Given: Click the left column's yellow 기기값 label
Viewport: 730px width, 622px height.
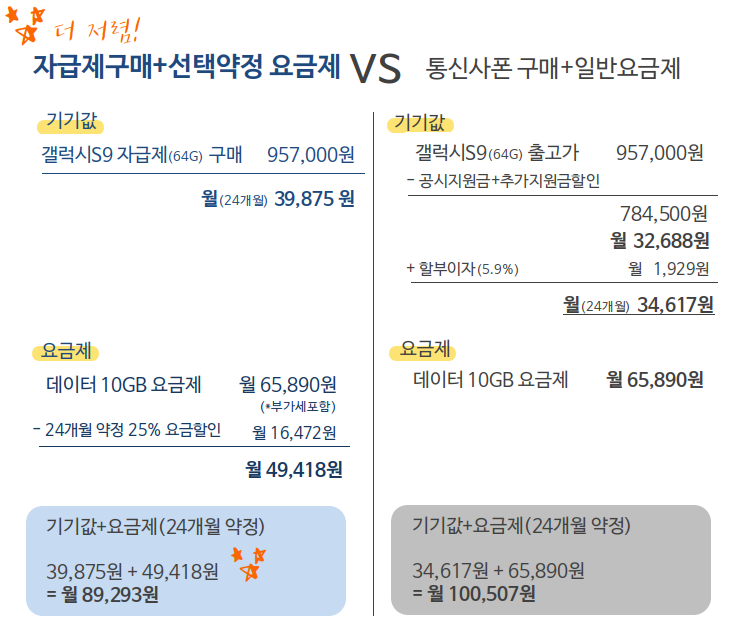Looking at the screenshot, I should click(x=70, y=122).
